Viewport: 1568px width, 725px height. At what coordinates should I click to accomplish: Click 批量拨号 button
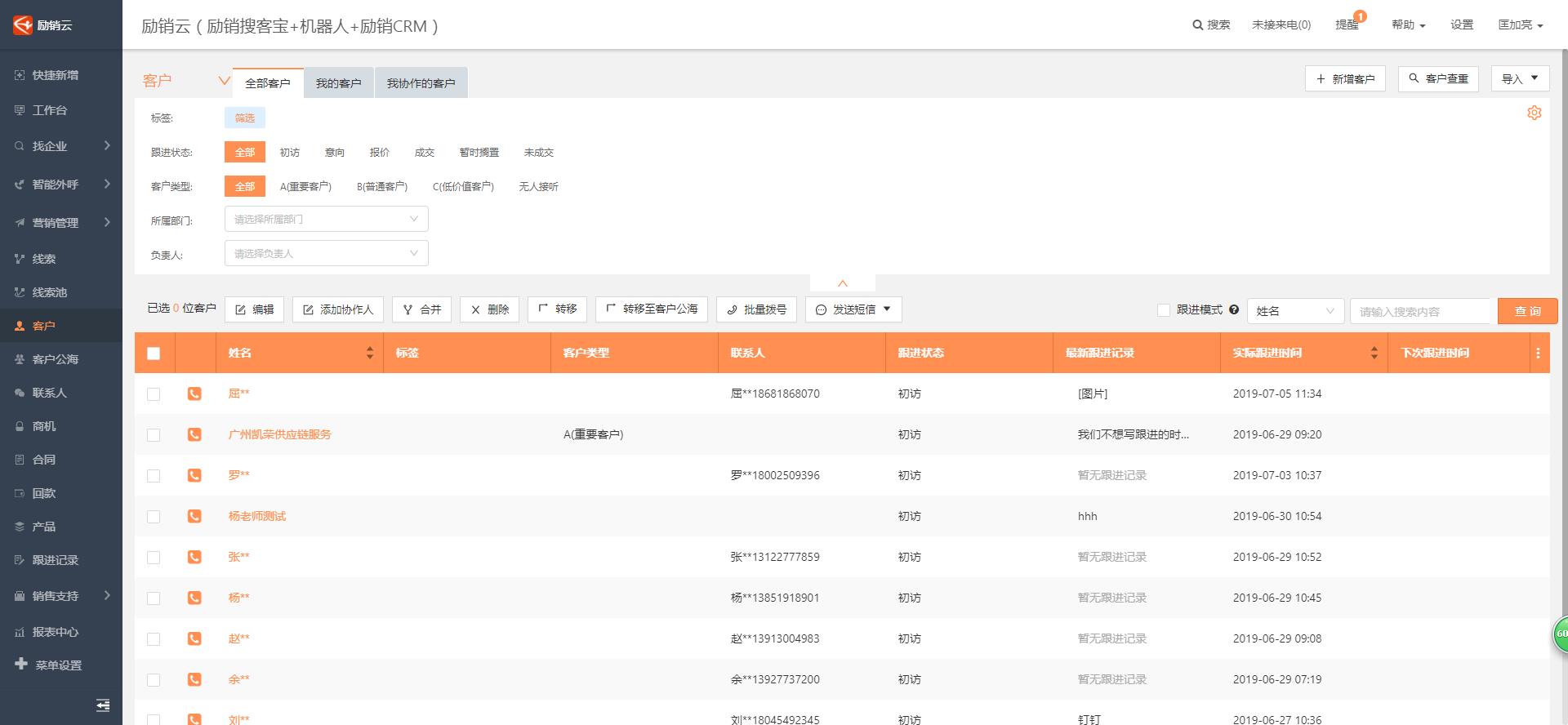coord(756,309)
